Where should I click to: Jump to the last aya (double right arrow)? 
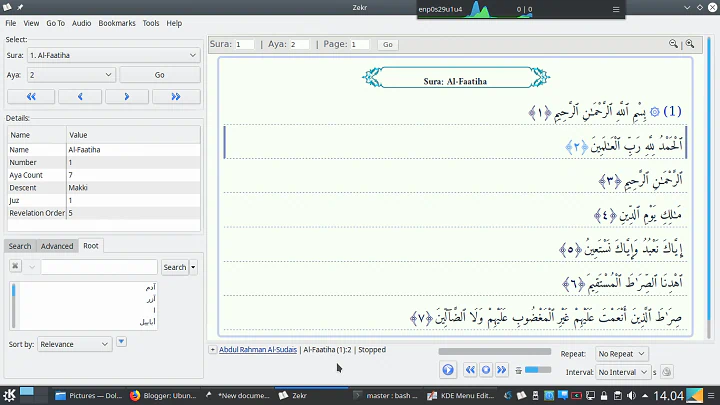176,96
